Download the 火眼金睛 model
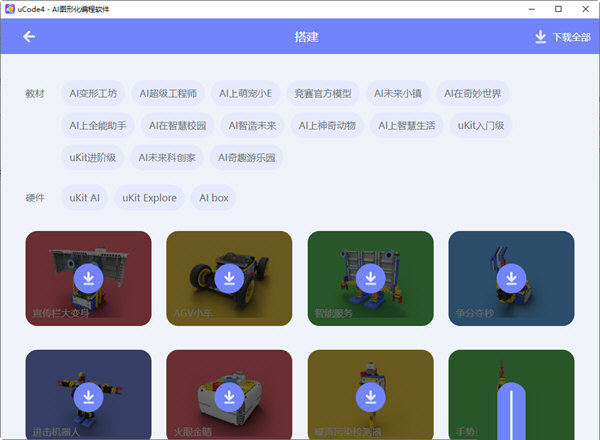The image size is (600, 440). pyautogui.click(x=229, y=397)
